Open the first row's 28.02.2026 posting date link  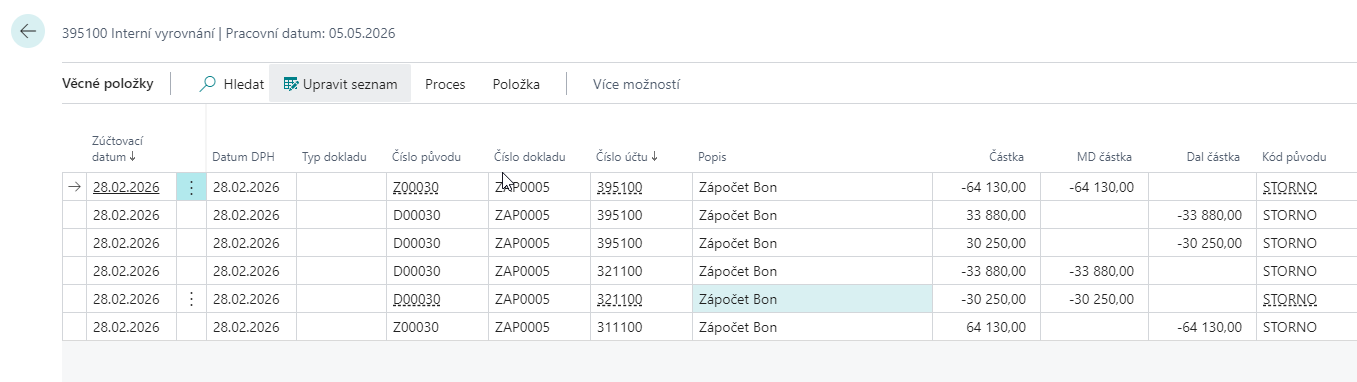click(126, 187)
